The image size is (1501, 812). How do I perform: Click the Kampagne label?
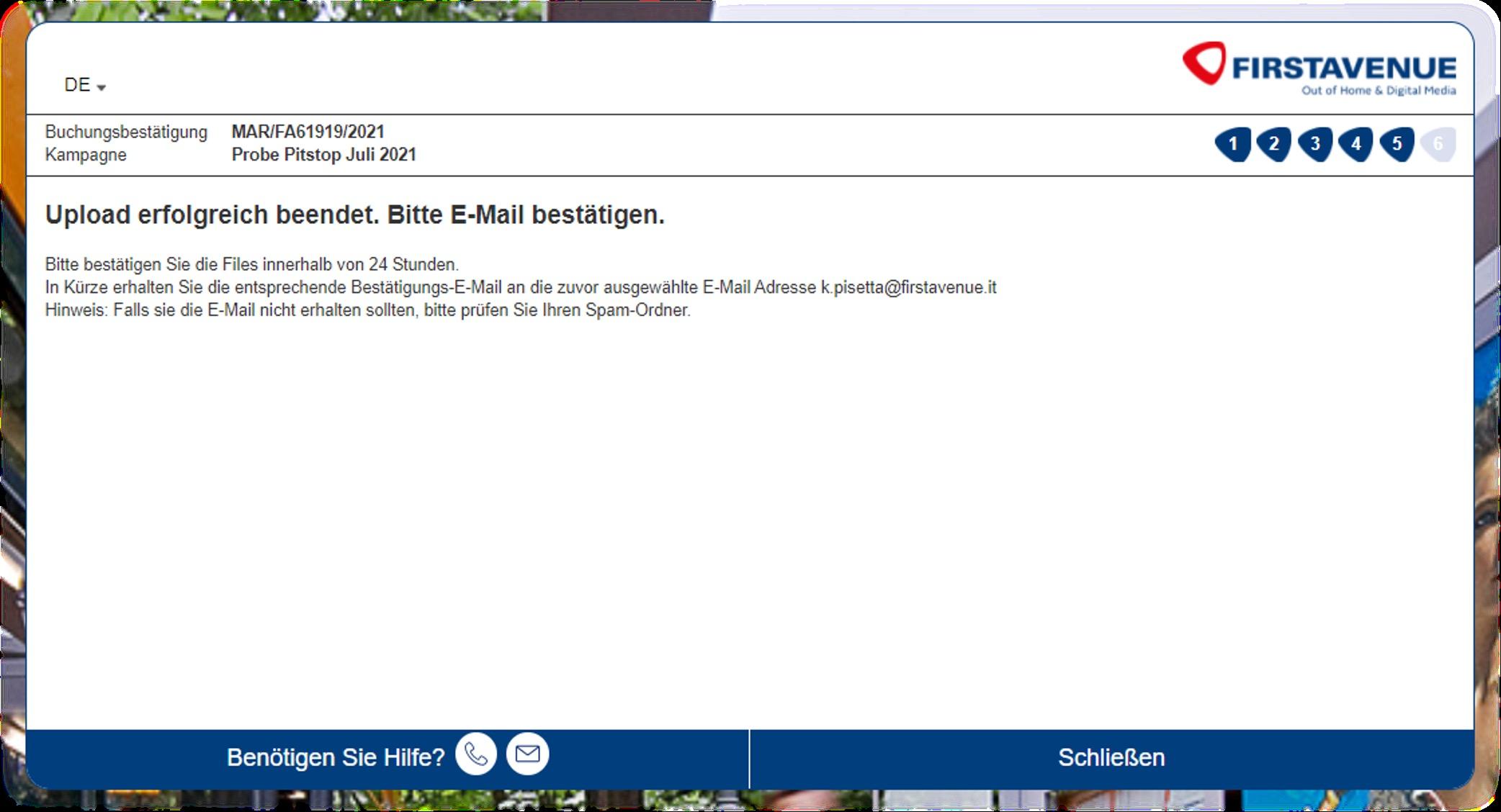pyautogui.click(x=86, y=155)
